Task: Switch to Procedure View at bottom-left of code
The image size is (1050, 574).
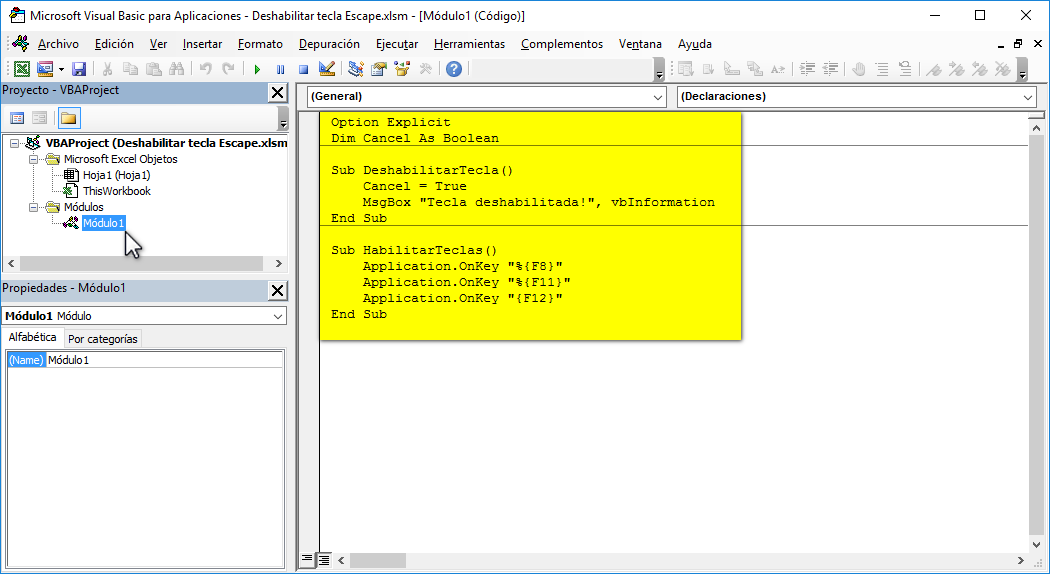Action: click(307, 559)
